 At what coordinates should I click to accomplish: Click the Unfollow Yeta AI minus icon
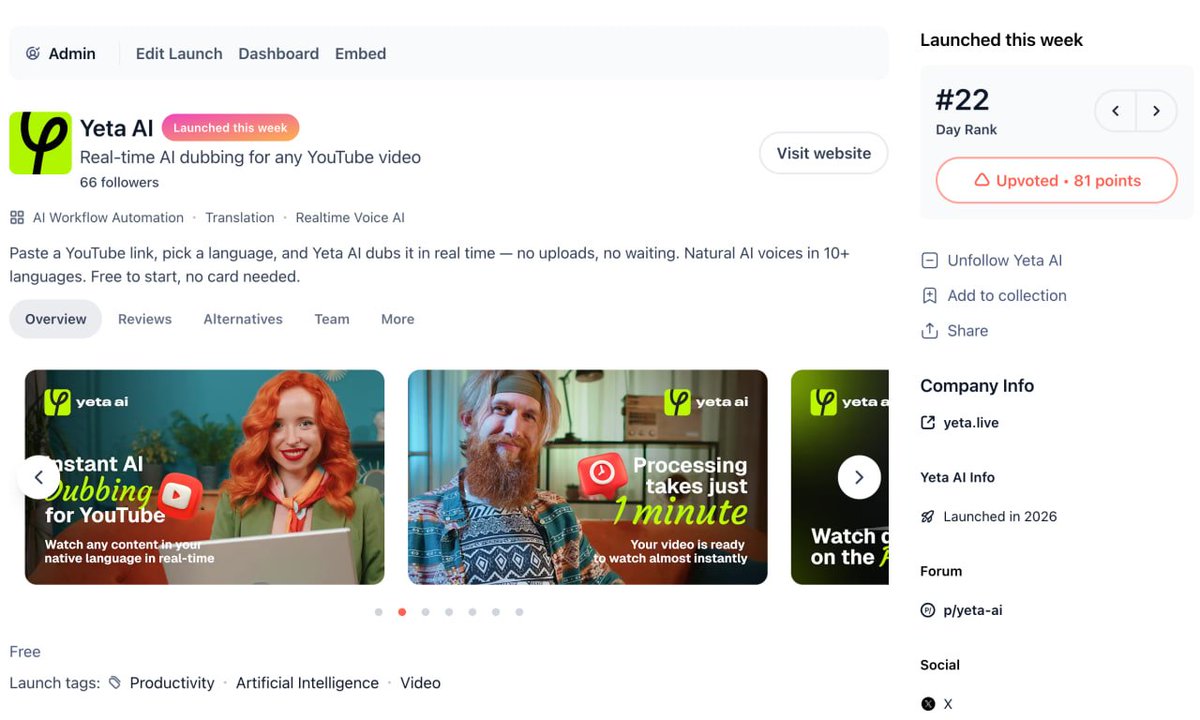[929, 260]
